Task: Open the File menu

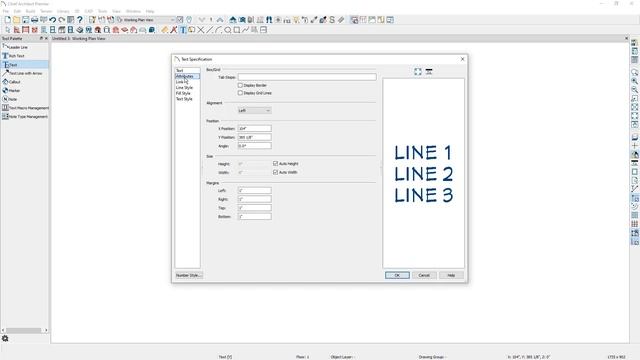Action: (6, 11)
